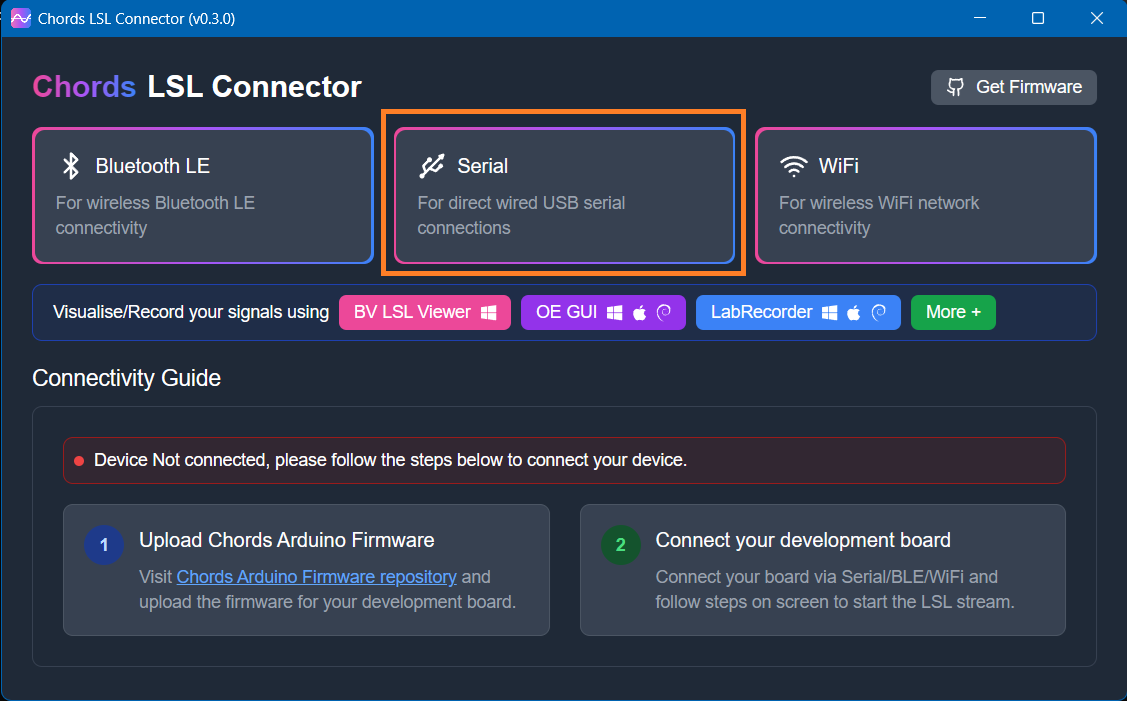Click Apple icon on LabRecorder button
The height and width of the screenshot is (701, 1127).
tap(854, 312)
